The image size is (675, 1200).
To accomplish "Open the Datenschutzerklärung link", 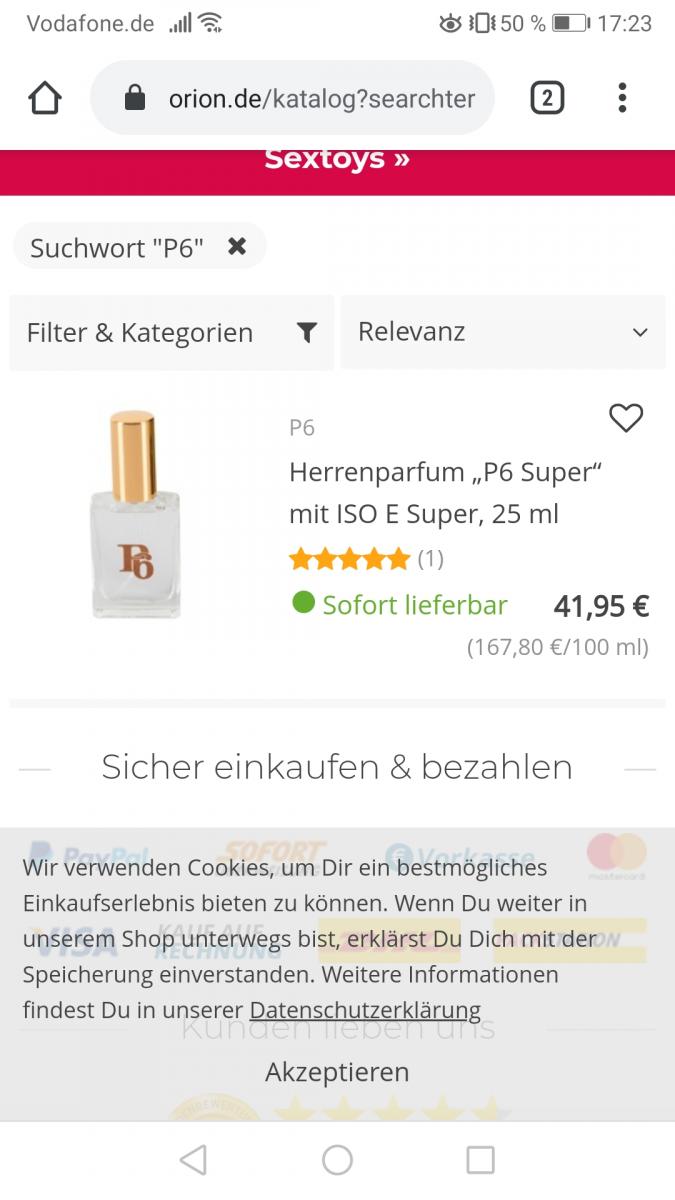I will pos(365,1010).
